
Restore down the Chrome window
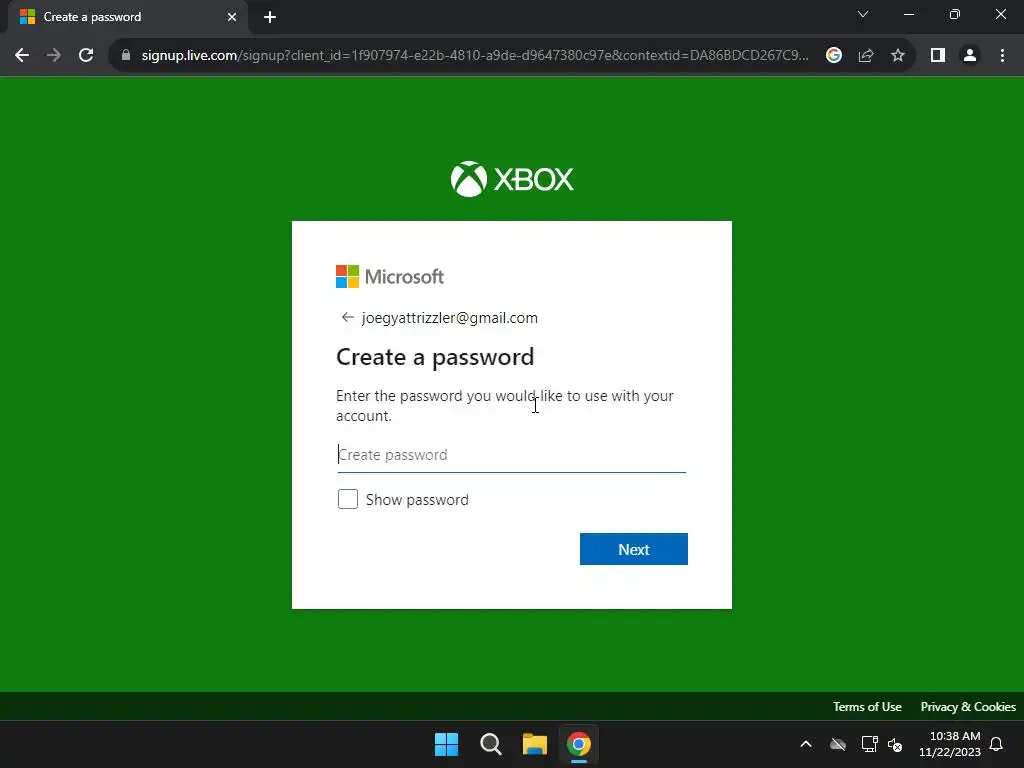[x=955, y=14]
